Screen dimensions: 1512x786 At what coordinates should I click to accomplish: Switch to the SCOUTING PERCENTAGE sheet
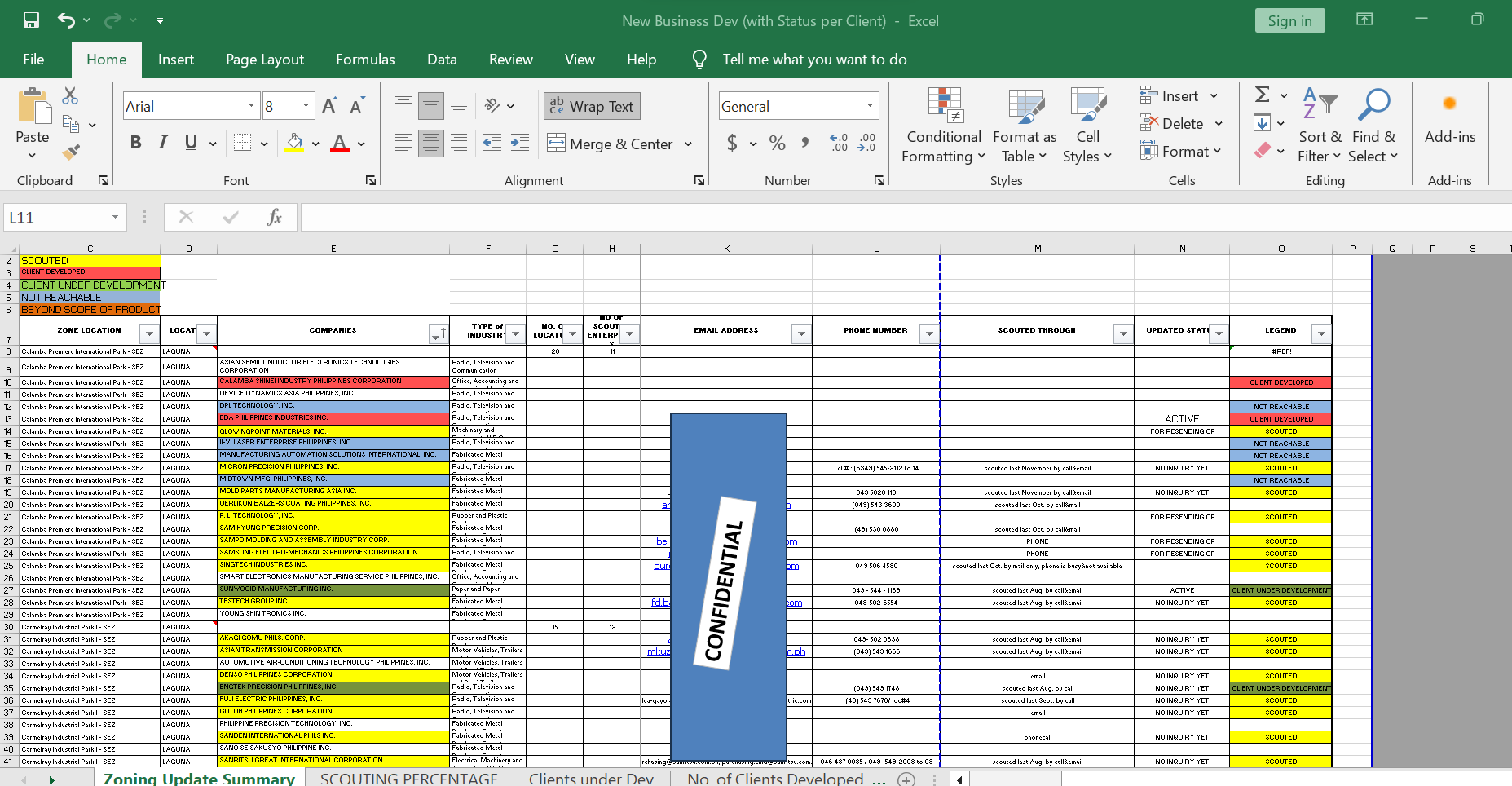[409, 779]
